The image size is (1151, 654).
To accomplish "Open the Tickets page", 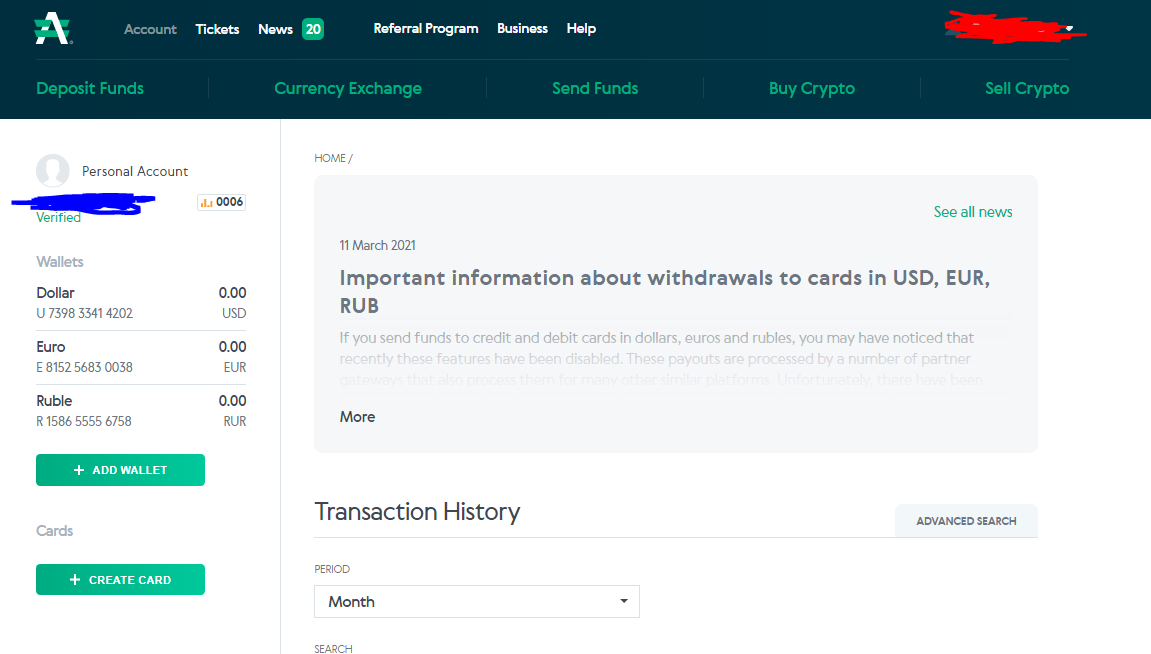I will pyautogui.click(x=217, y=29).
